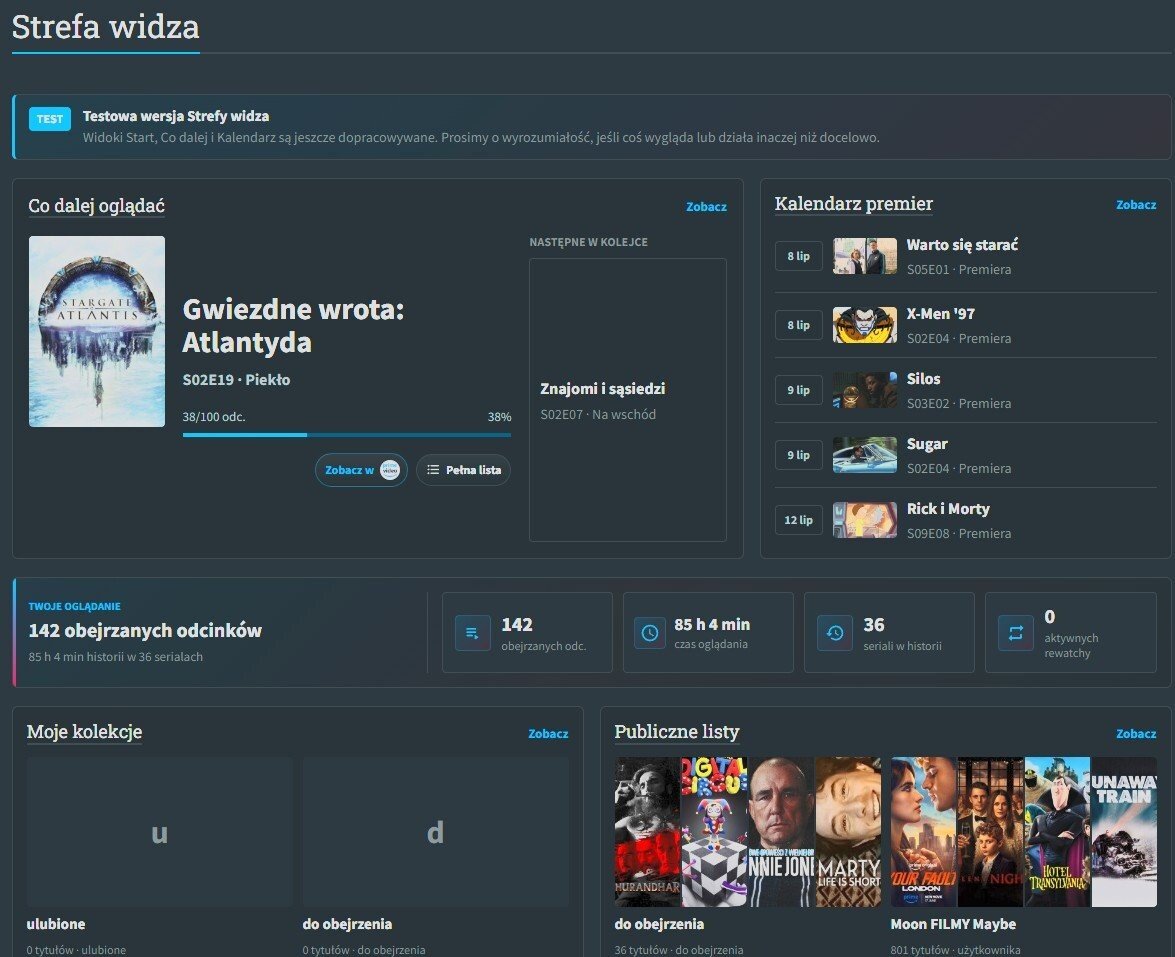Click the history icon beside seriali w historii
Viewport: 1175px width, 957px height.
tap(834, 633)
